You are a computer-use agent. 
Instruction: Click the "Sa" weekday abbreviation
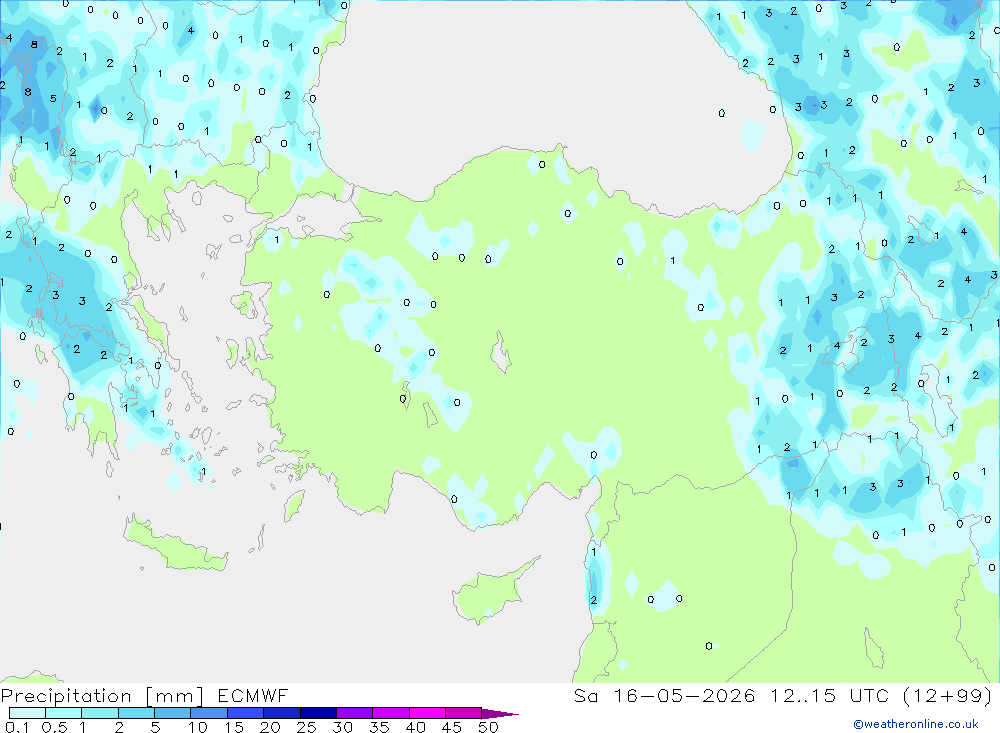pos(585,695)
